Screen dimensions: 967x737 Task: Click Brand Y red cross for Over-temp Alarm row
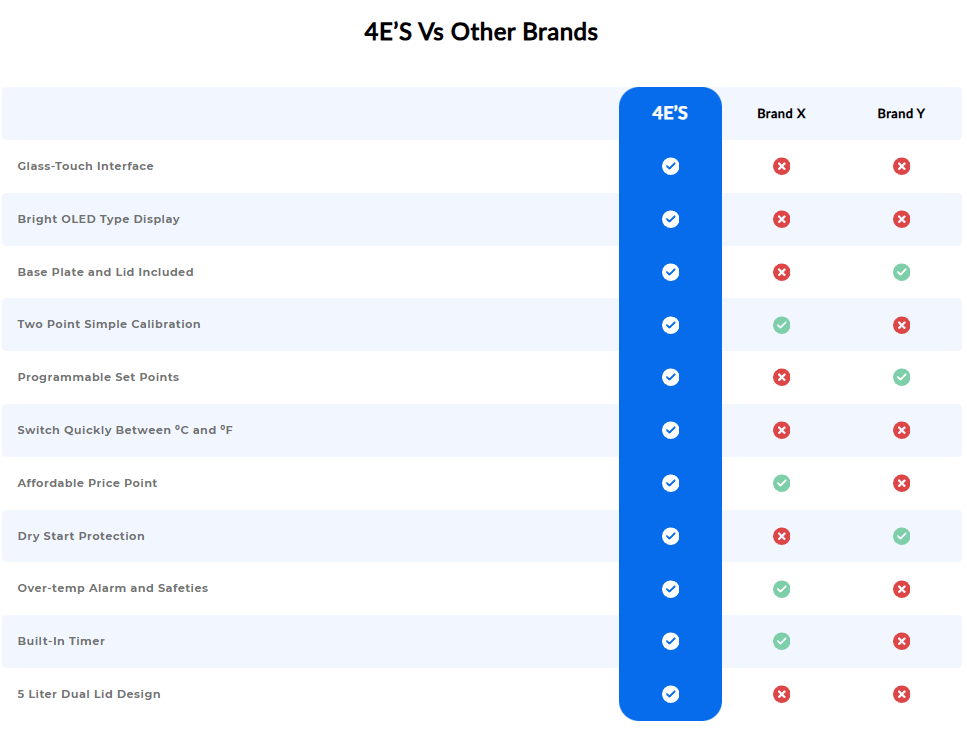(x=901, y=589)
